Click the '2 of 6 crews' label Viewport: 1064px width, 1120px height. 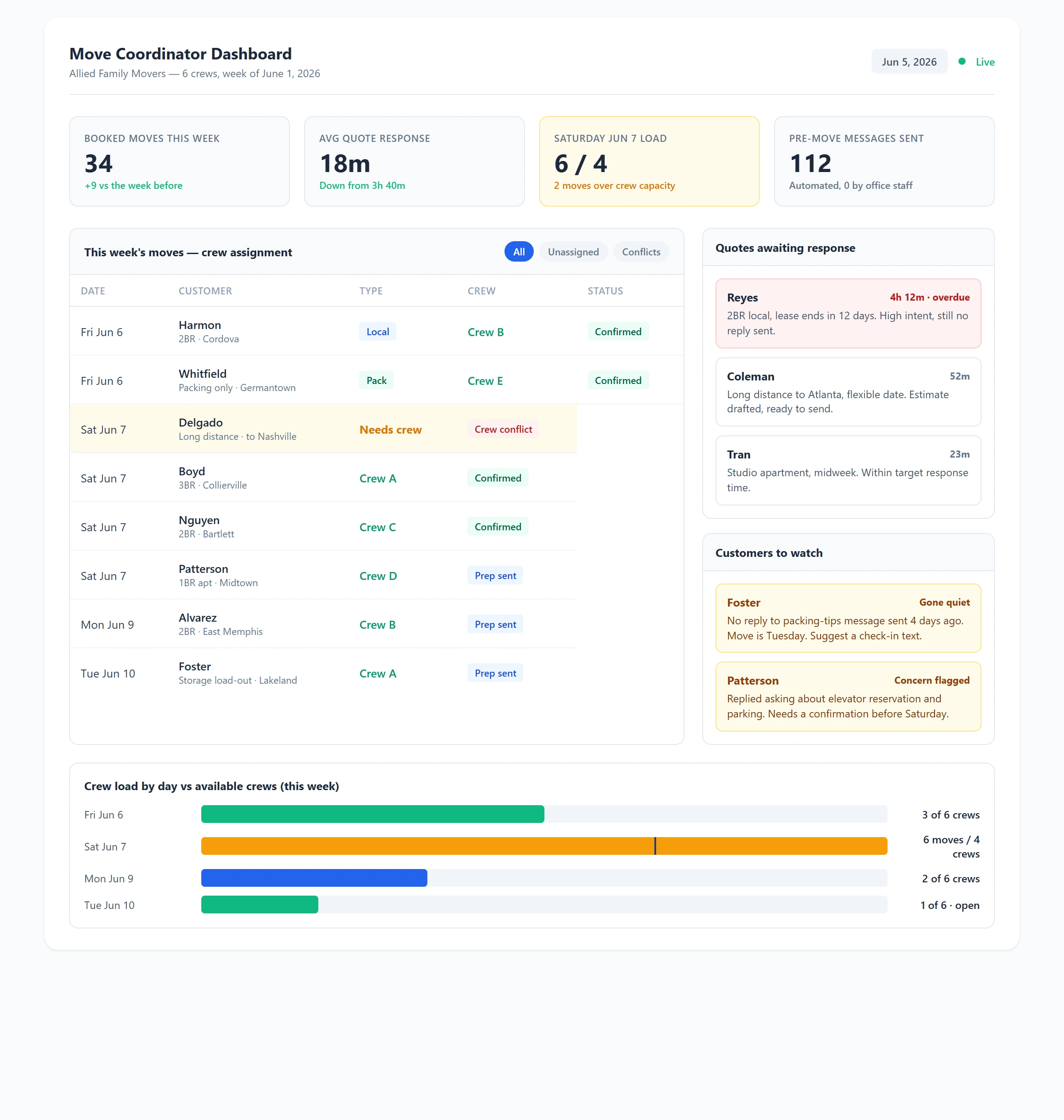click(x=951, y=878)
